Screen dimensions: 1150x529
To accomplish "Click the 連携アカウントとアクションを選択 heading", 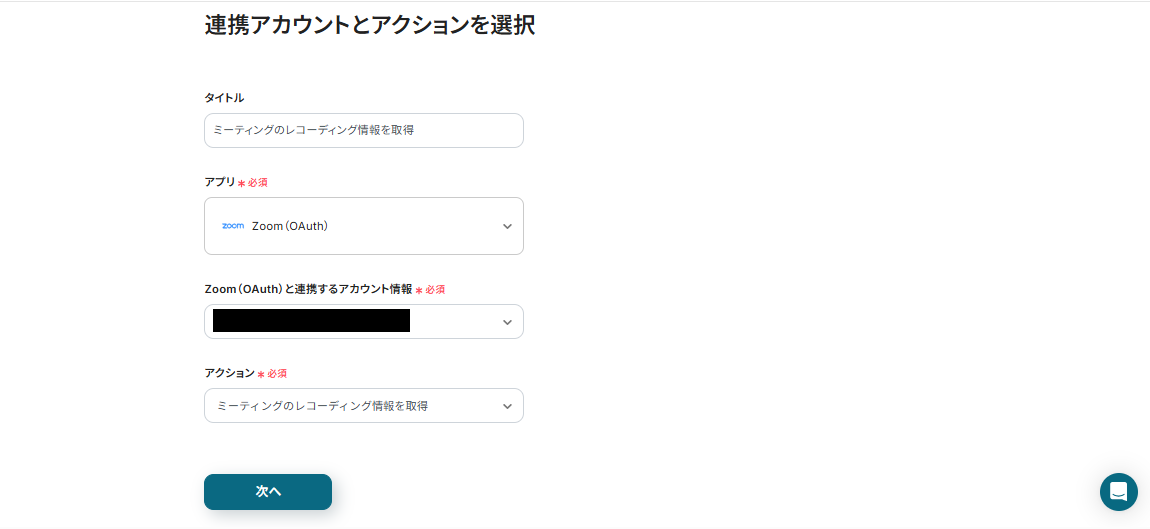I will 369,25.
